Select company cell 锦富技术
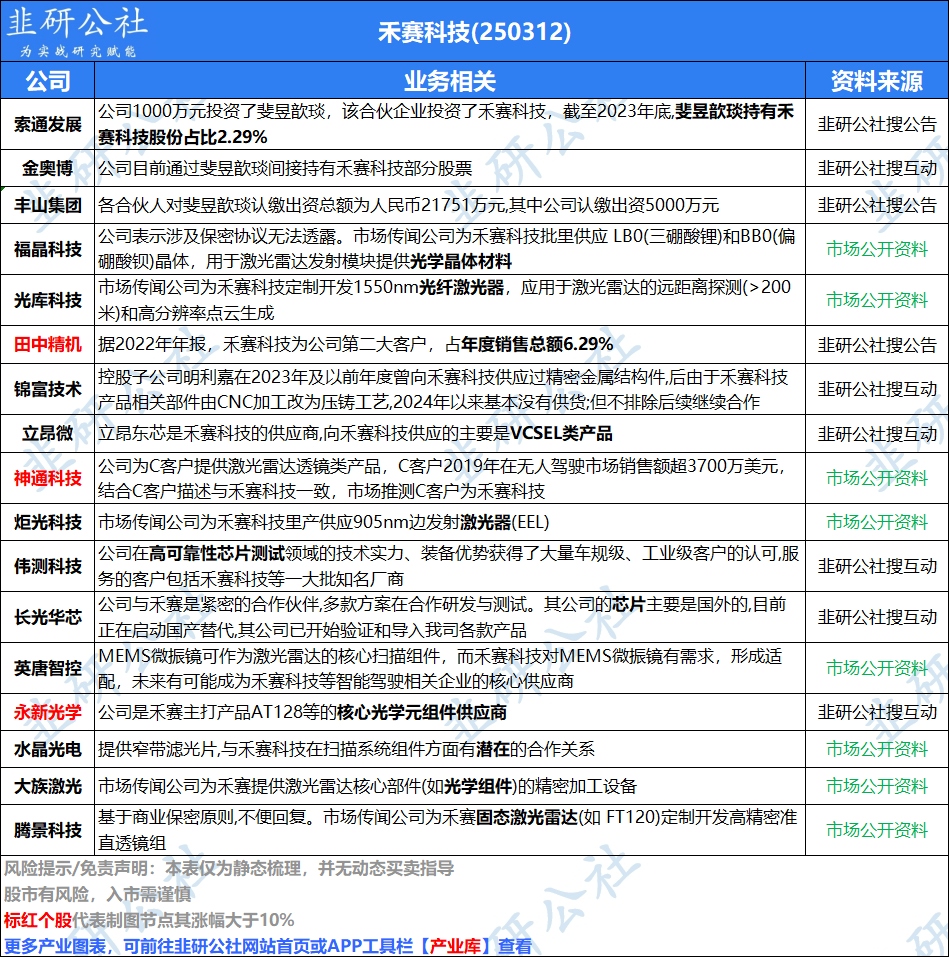 (x=48, y=389)
